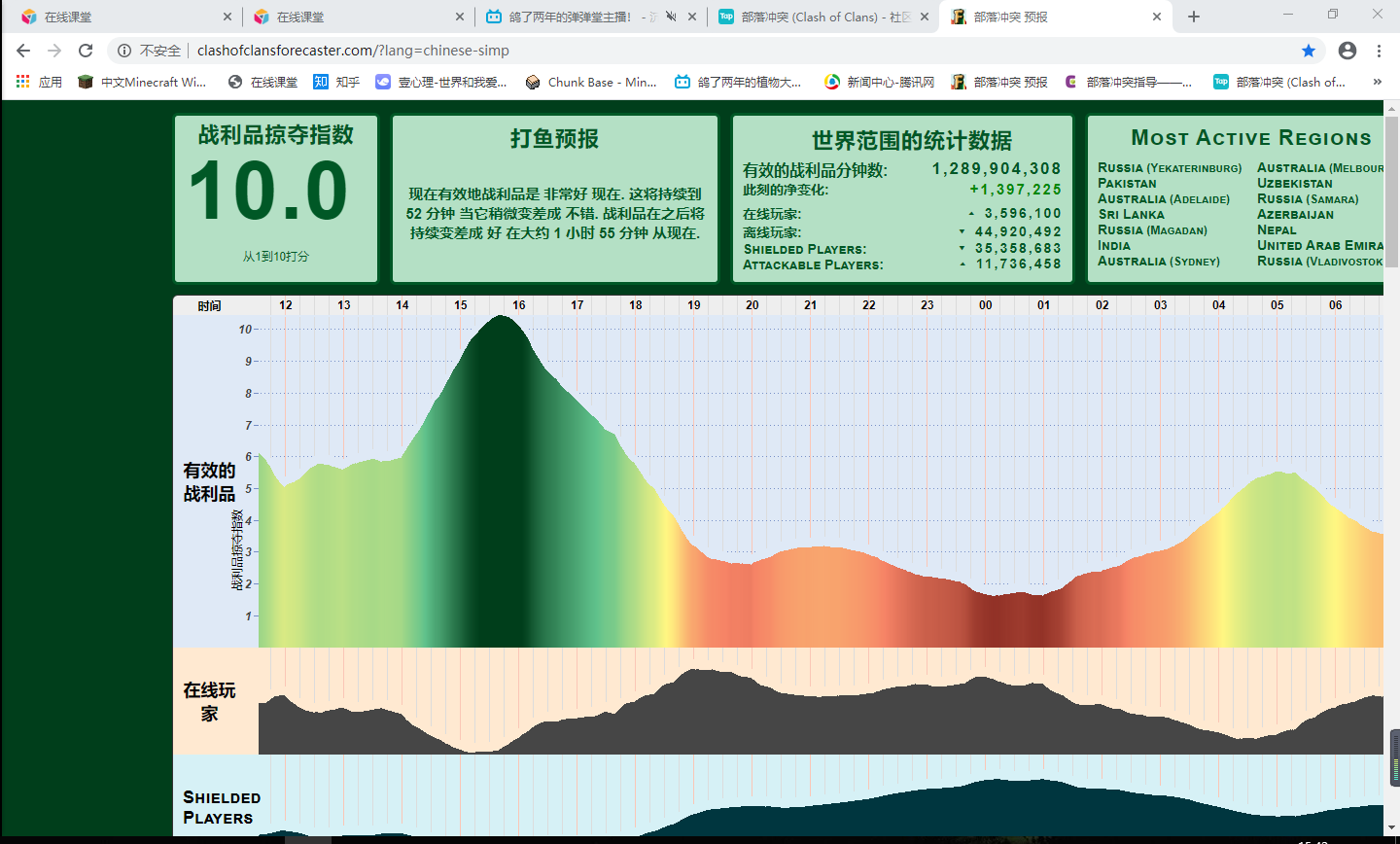Close the bilibili 鸽了两年 tab

(692, 17)
